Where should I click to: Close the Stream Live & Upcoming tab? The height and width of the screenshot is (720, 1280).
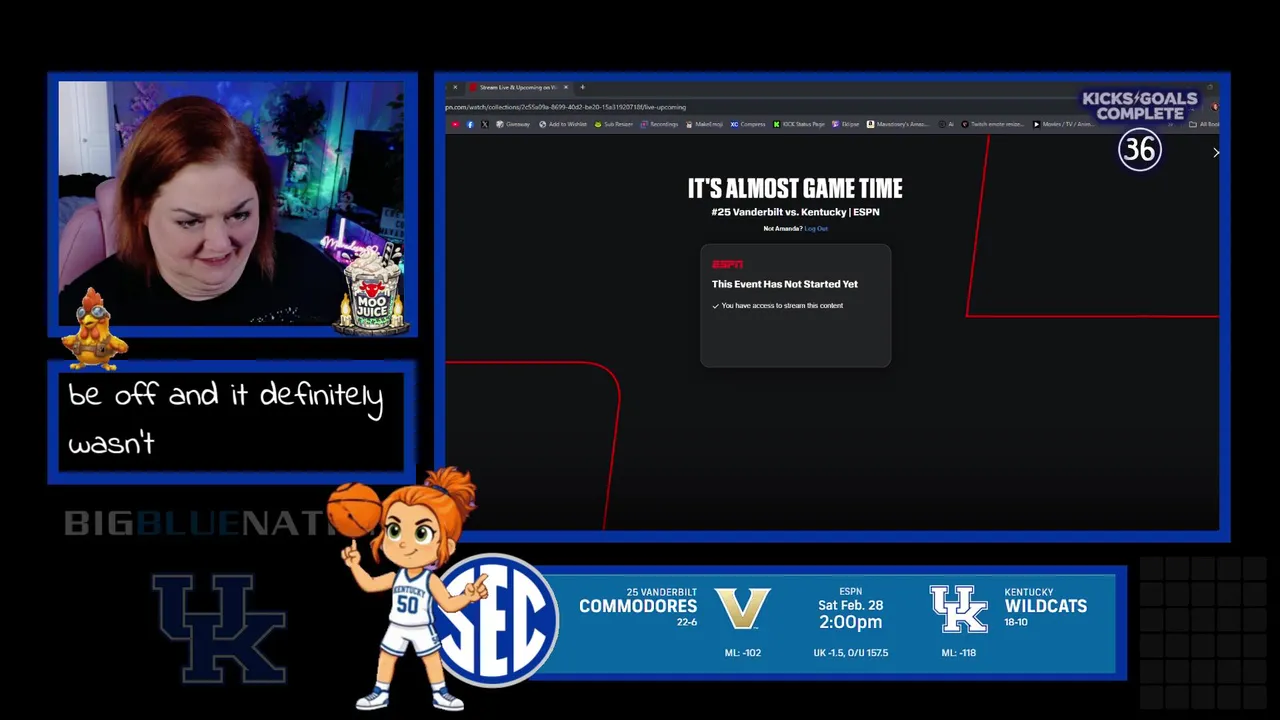(x=566, y=87)
